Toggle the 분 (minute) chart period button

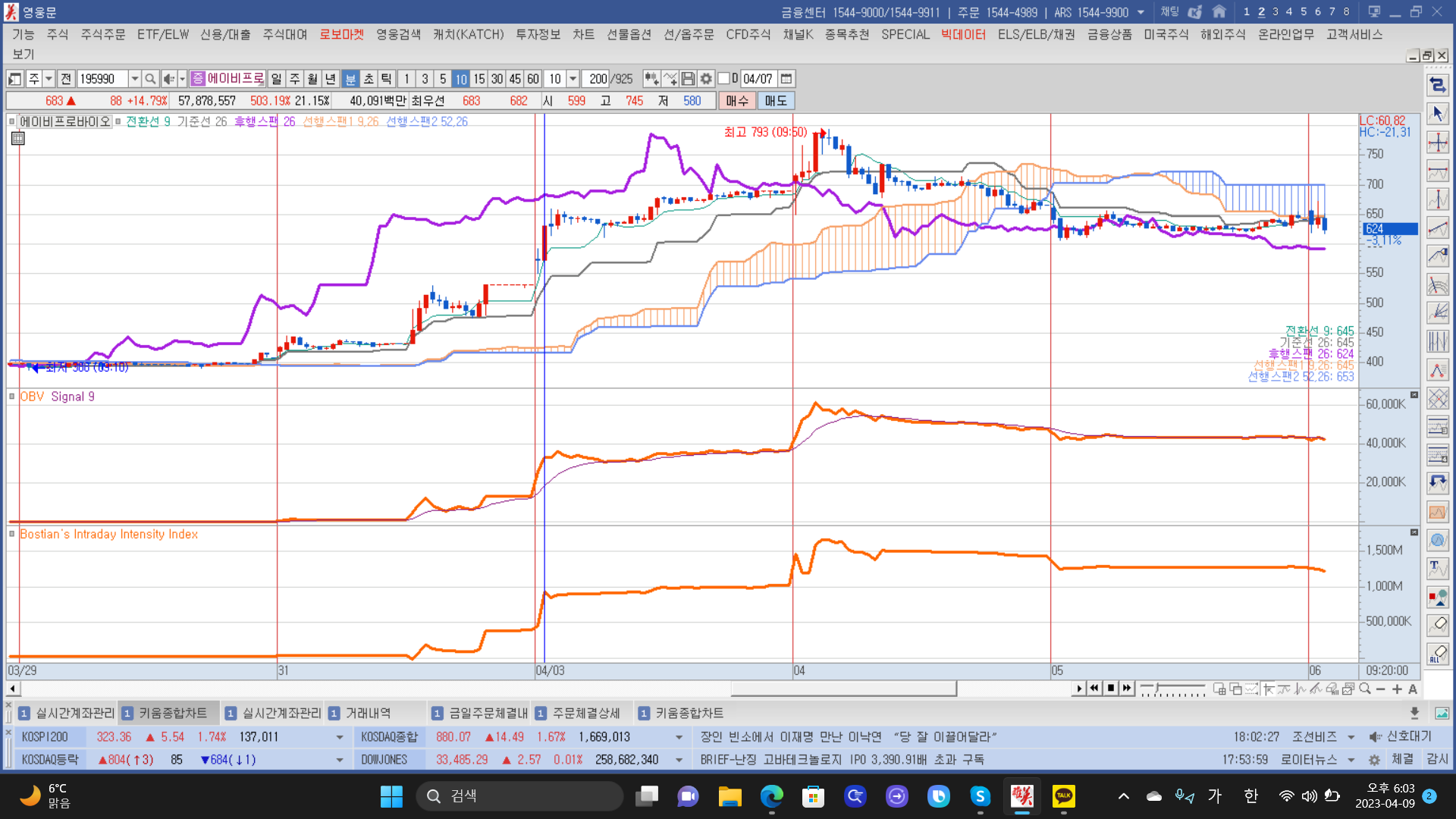click(350, 79)
